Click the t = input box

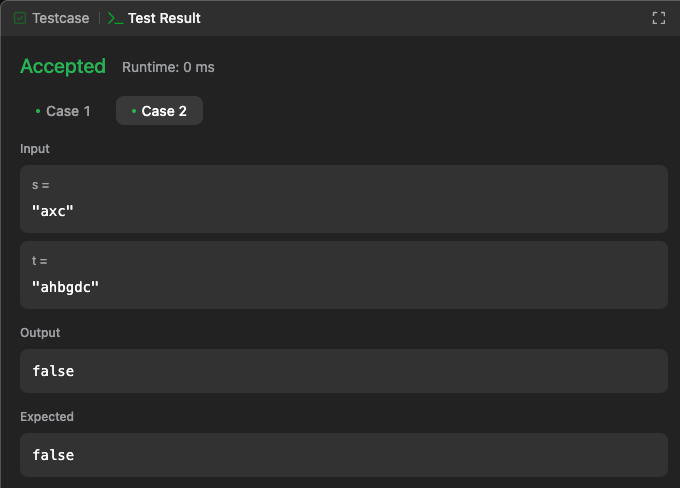(x=343, y=275)
